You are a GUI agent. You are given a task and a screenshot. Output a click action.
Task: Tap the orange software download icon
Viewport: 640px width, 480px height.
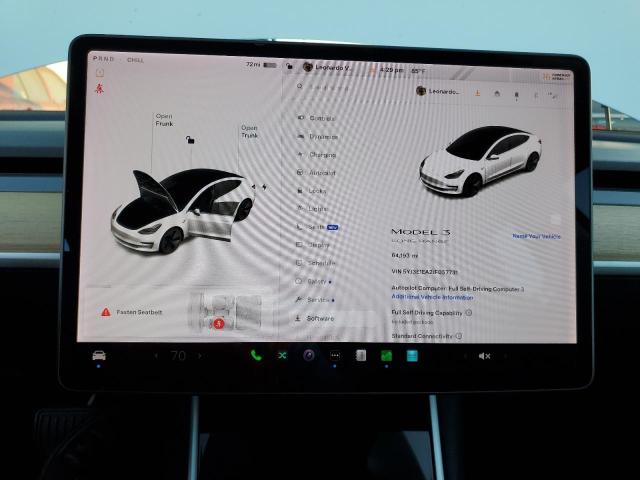[x=477, y=94]
